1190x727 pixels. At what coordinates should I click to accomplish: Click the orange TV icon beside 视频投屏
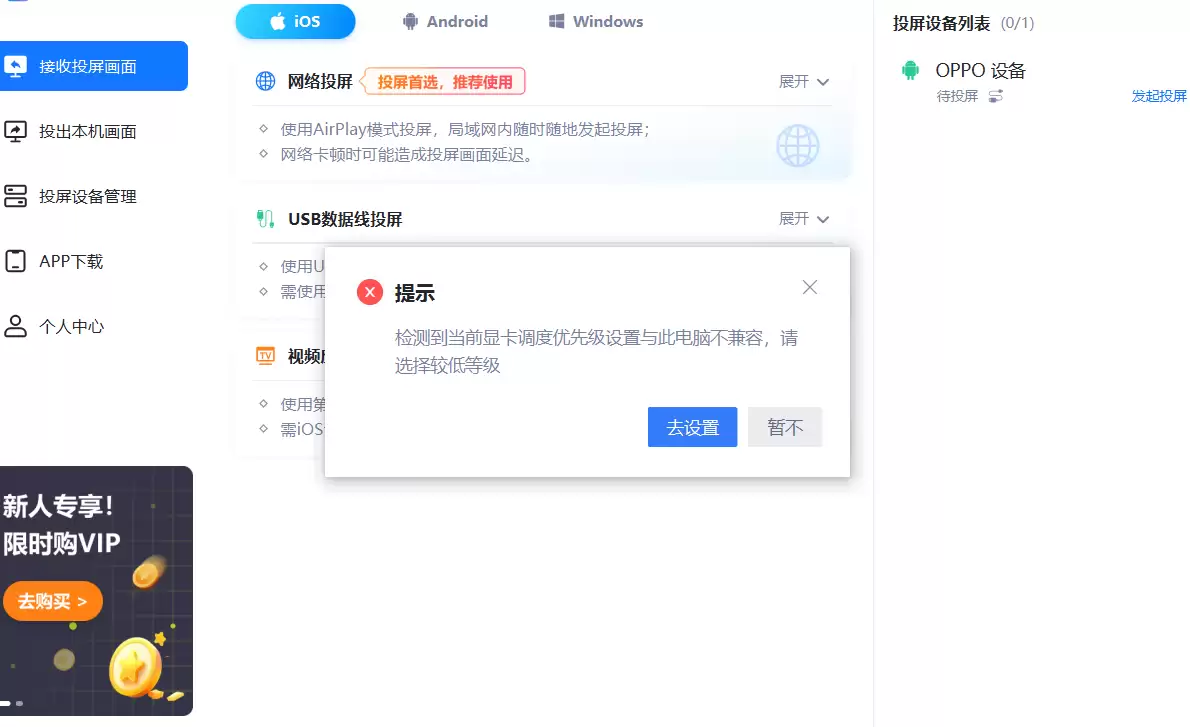[x=264, y=356]
